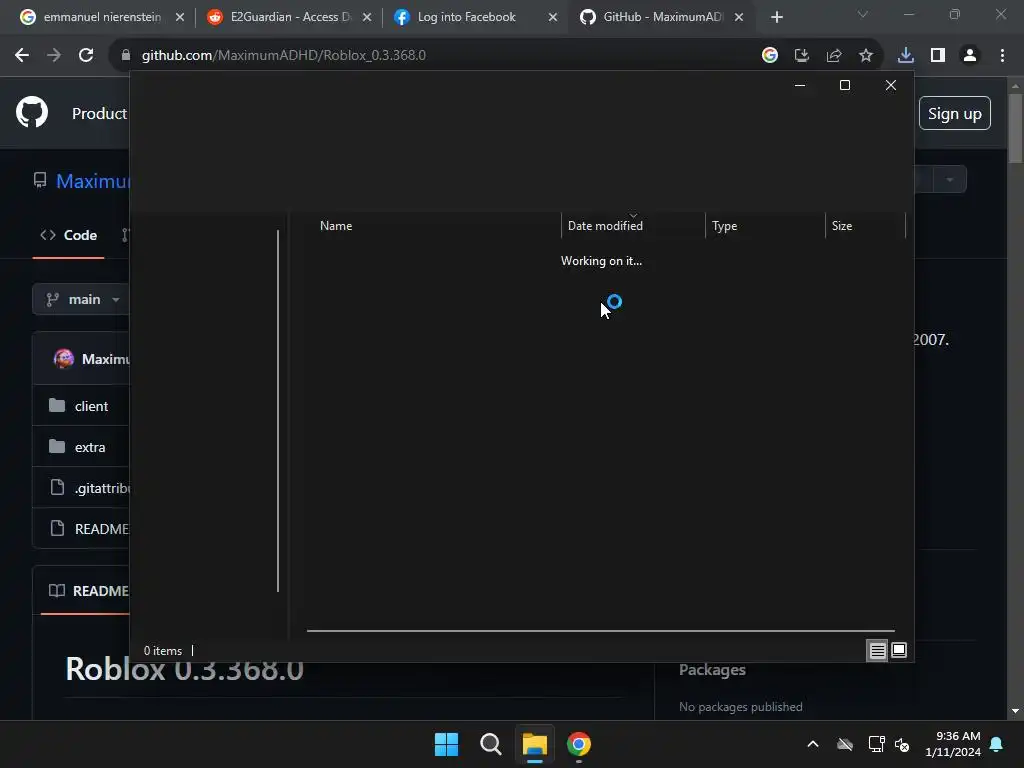Close the emmanuel nierenstein tab
Viewport: 1024px width, 768px height.
pos(180,18)
